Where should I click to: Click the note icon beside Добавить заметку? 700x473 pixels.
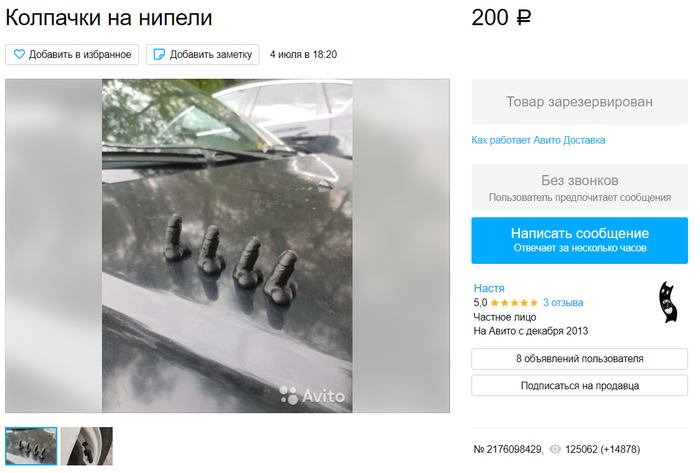(x=159, y=54)
